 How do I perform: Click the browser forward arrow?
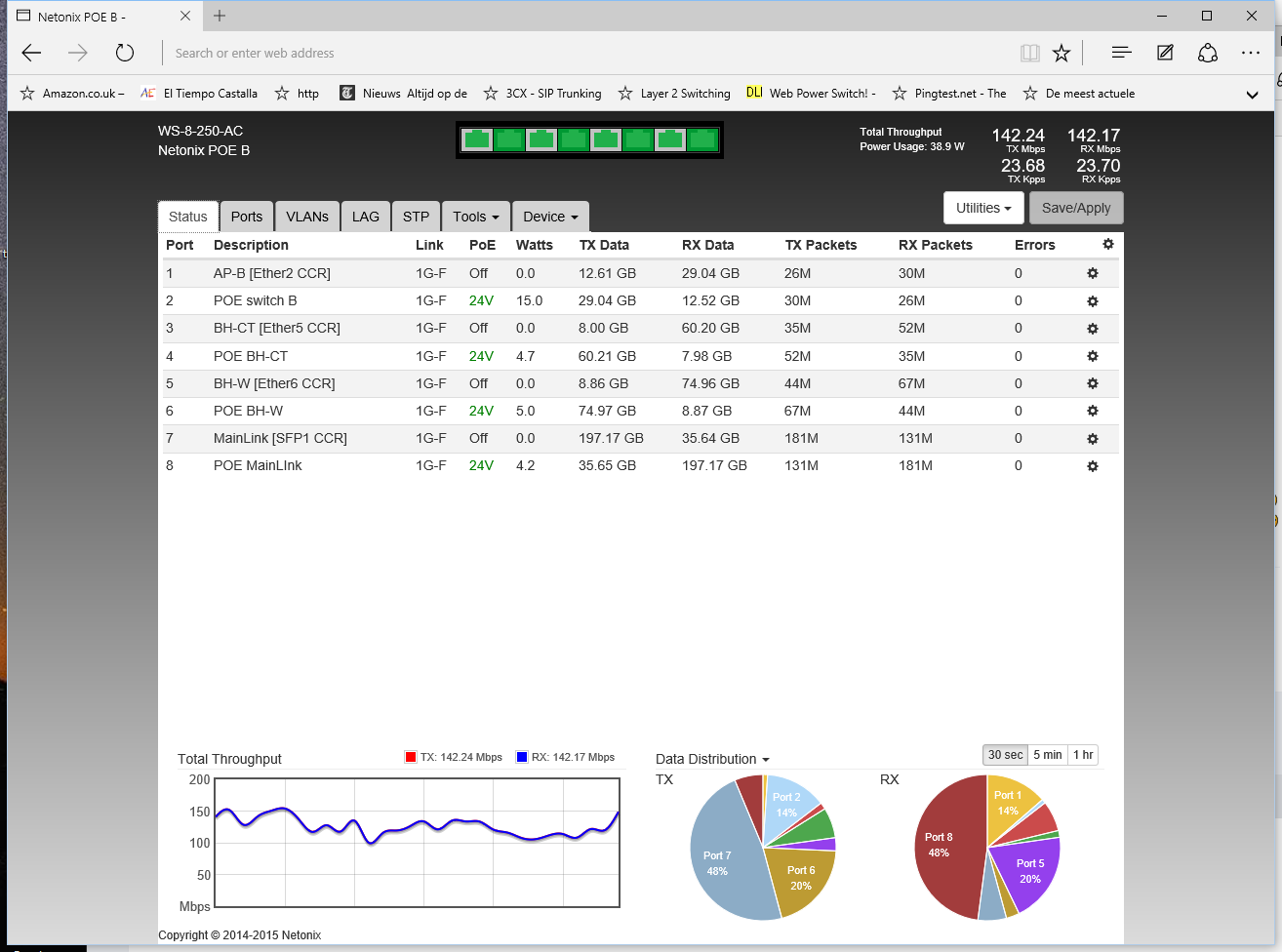point(78,53)
